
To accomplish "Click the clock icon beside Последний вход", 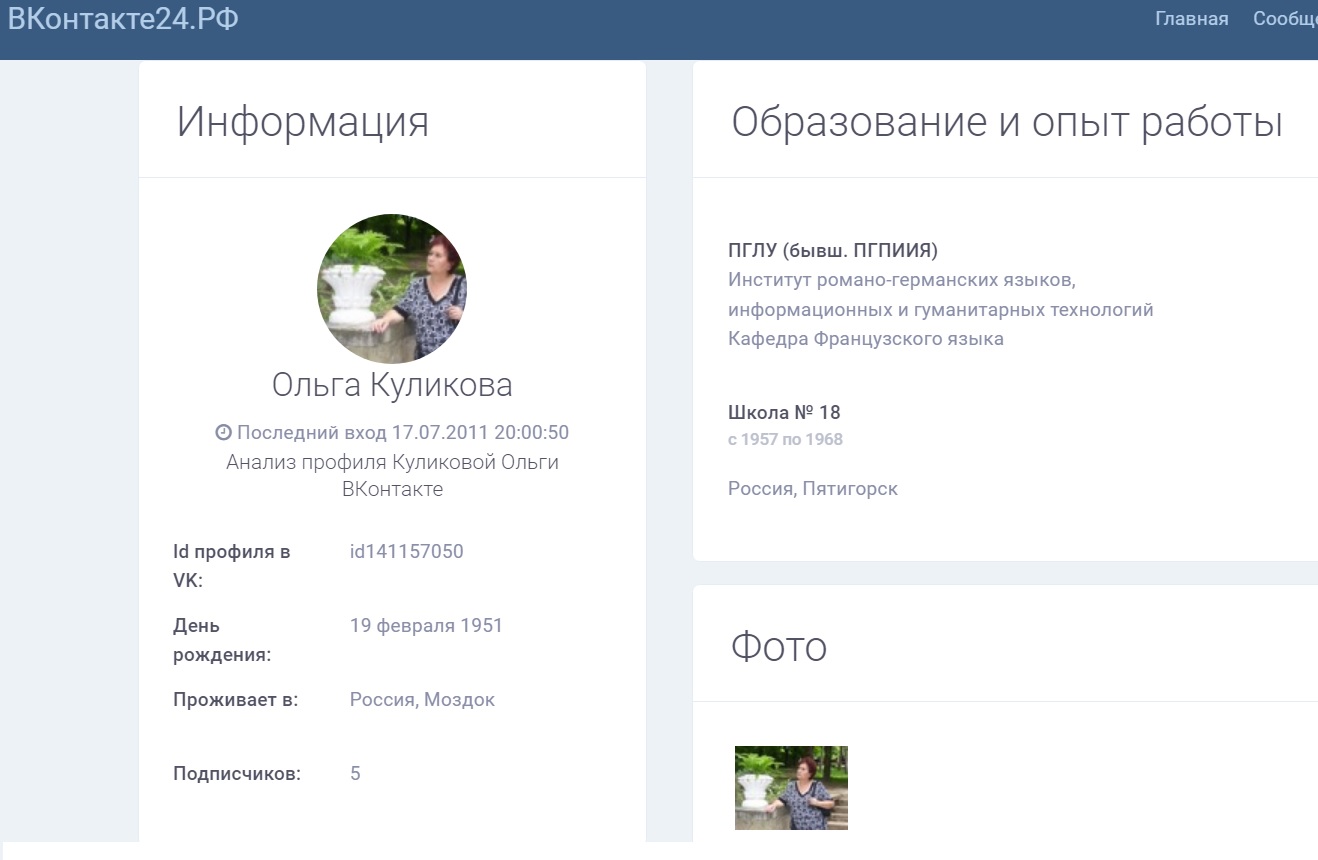I will click(224, 433).
